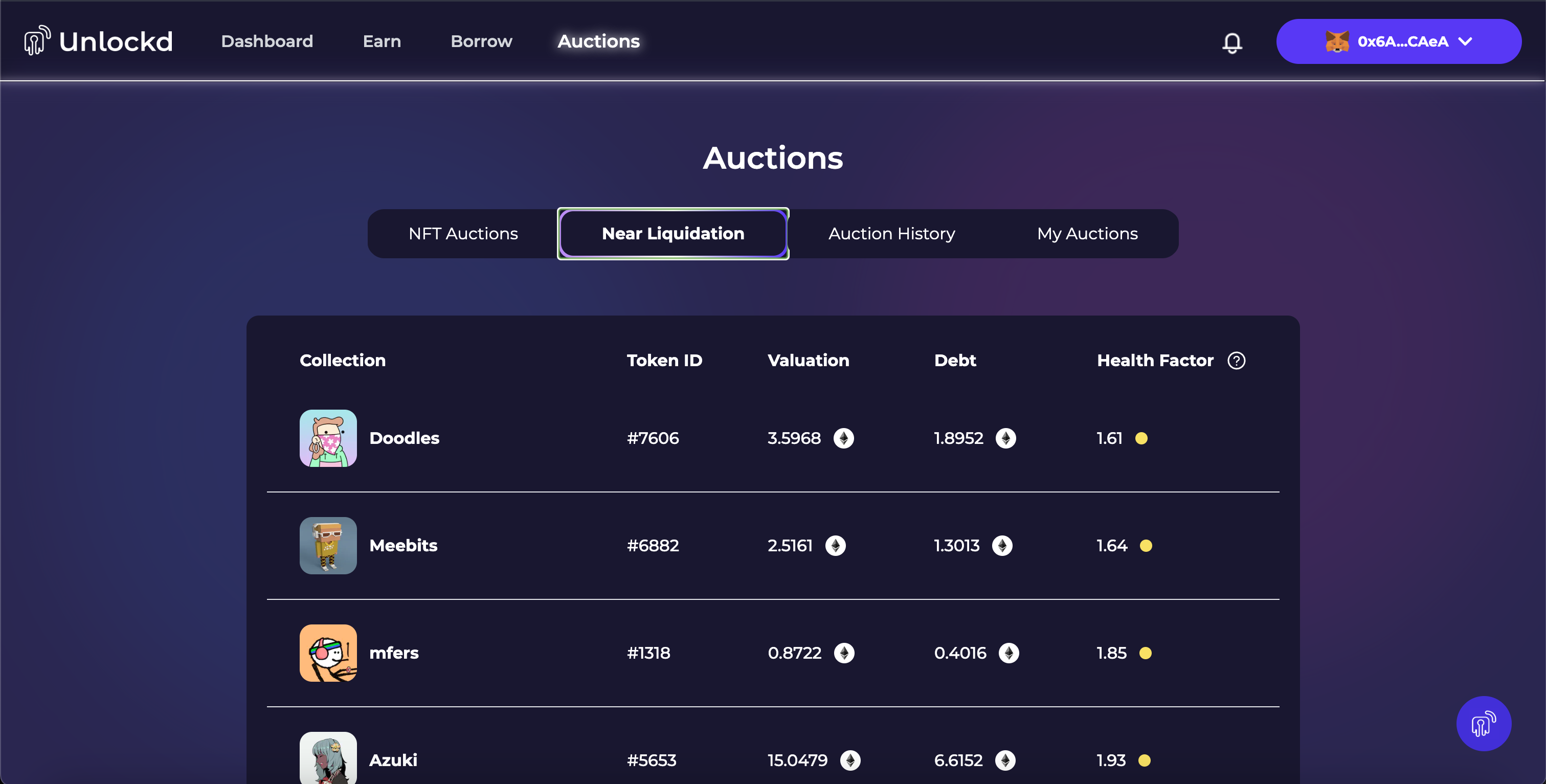Image resolution: width=1546 pixels, height=784 pixels.
Task: Click the Doodles NFT thumbnail
Action: click(328, 438)
